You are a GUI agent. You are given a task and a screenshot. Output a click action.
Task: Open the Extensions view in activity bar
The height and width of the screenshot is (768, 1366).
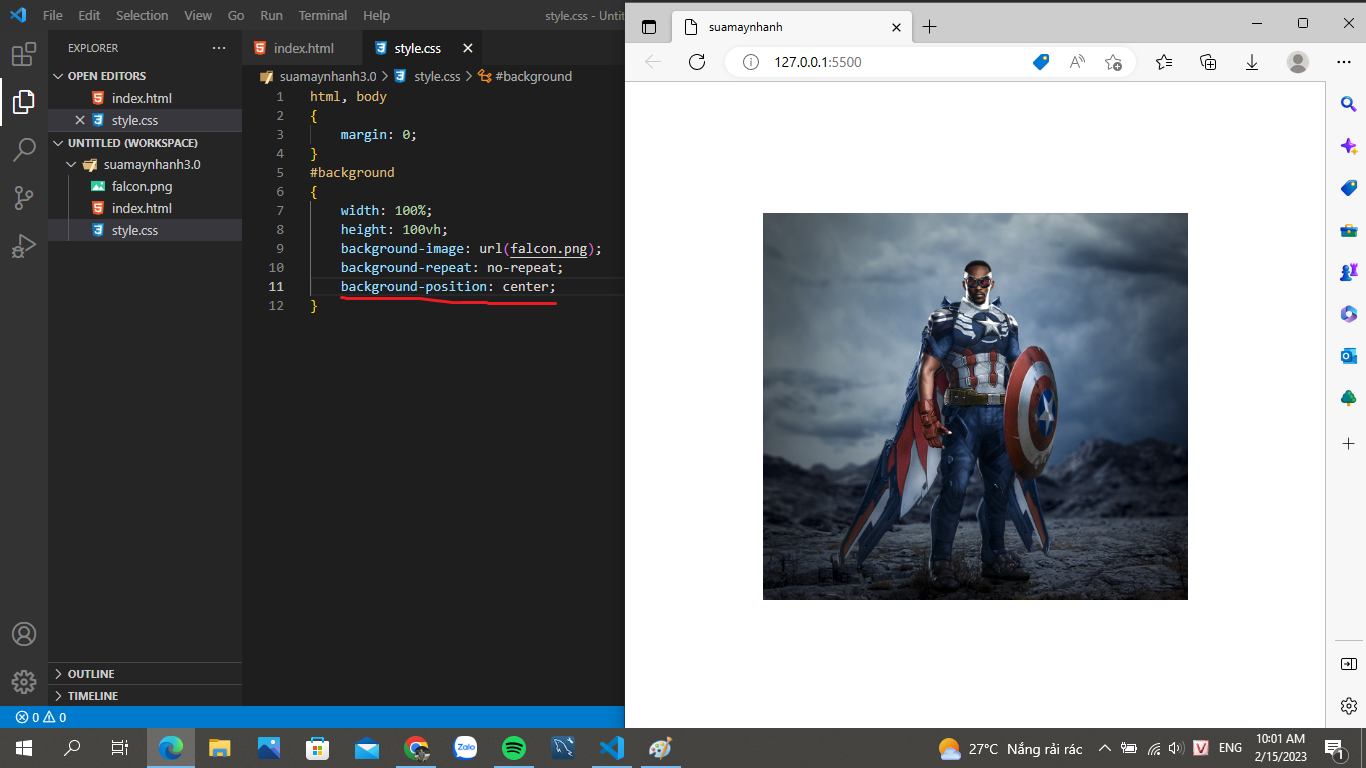pos(24,54)
